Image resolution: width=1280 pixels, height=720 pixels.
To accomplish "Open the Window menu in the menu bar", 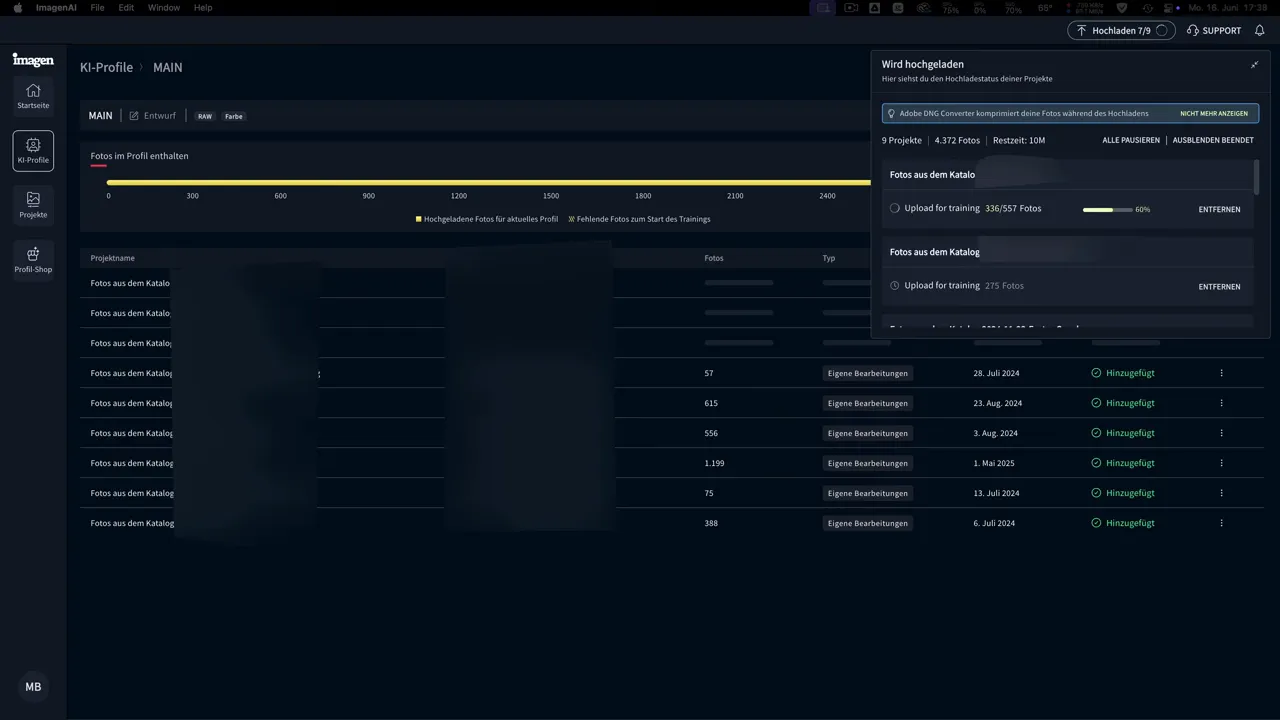I will pos(163,7).
